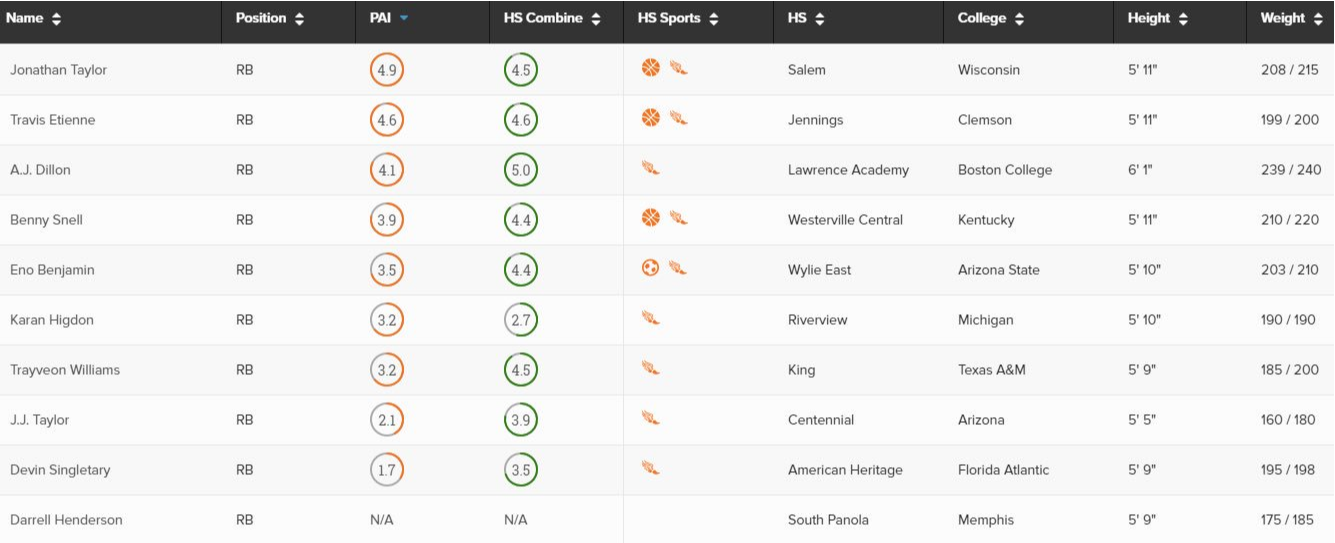Sort table by HS Combine header
The height and width of the screenshot is (543, 1335).
553,19
